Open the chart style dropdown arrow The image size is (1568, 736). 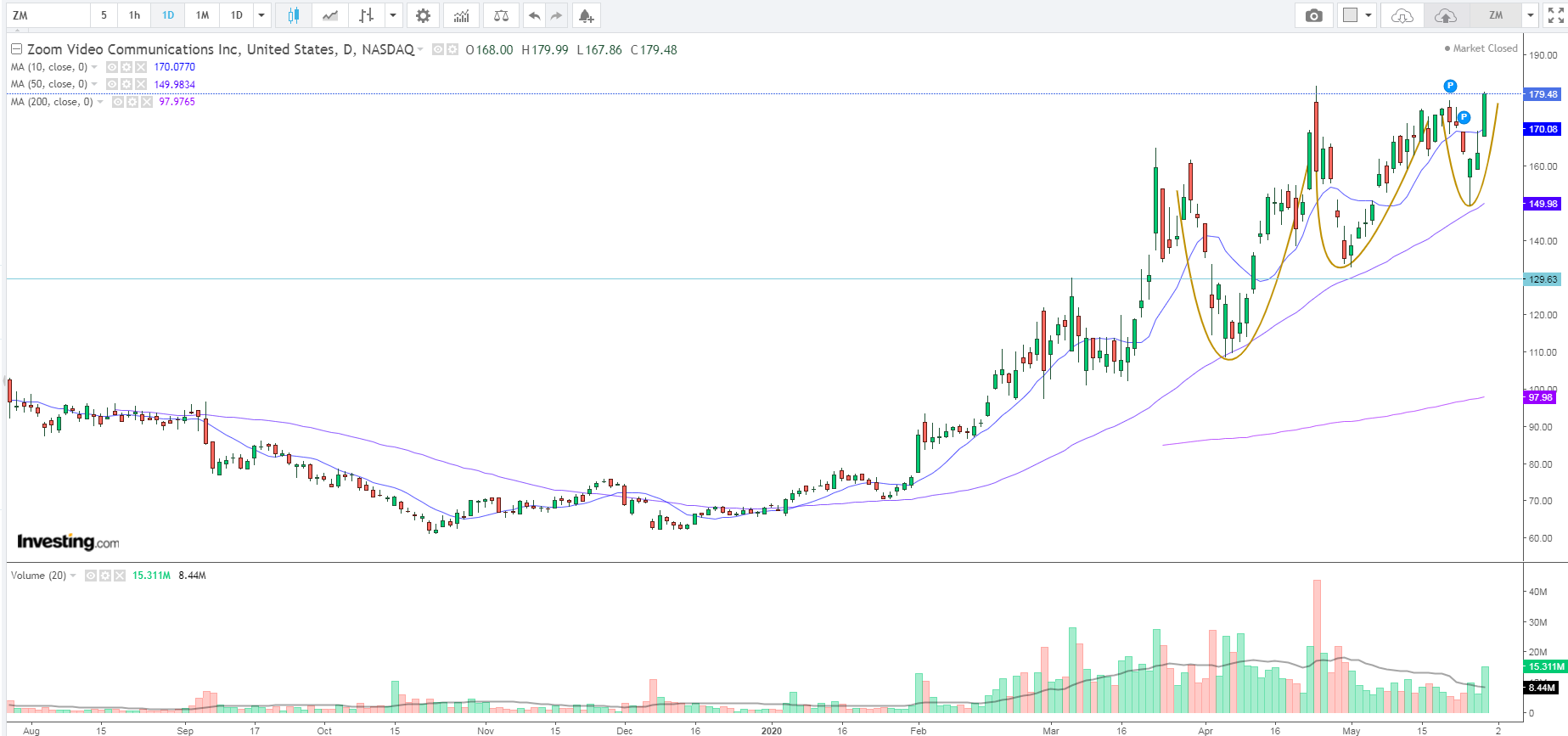[x=393, y=15]
